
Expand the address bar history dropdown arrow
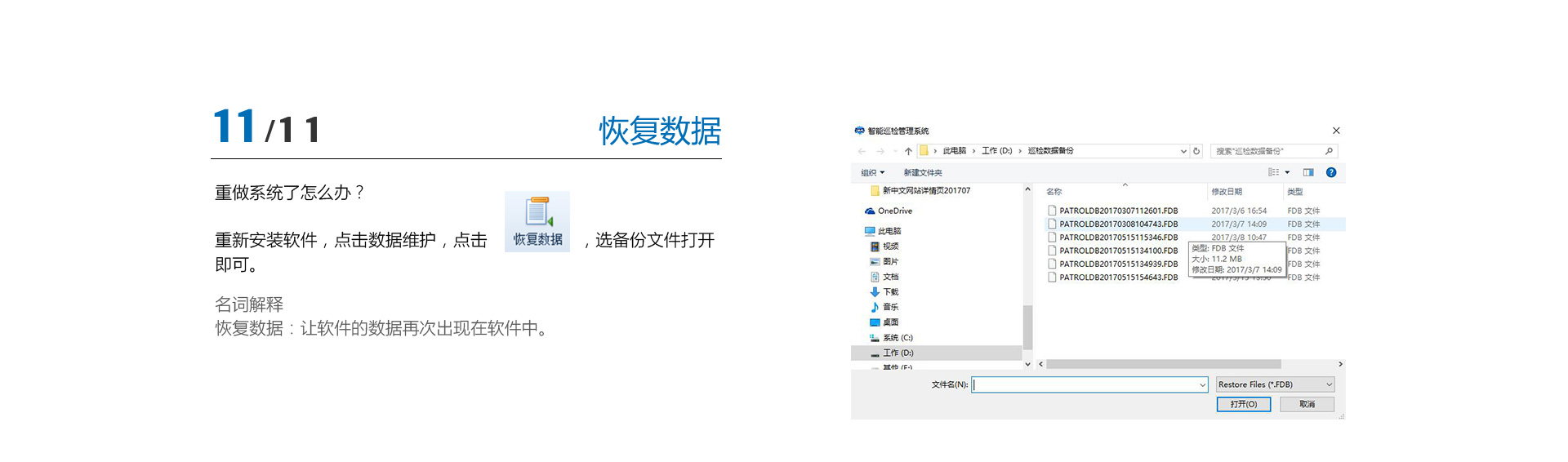(x=1183, y=151)
